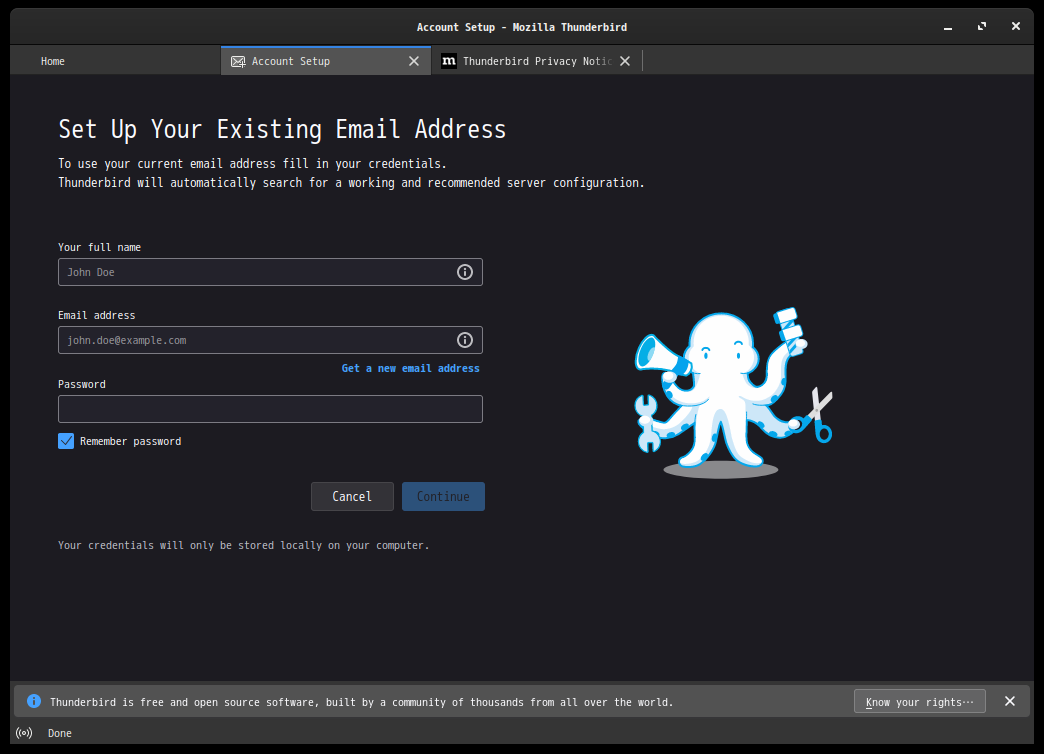The height and width of the screenshot is (754, 1044).
Task: Focus the Email address input field
Action: click(x=270, y=340)
